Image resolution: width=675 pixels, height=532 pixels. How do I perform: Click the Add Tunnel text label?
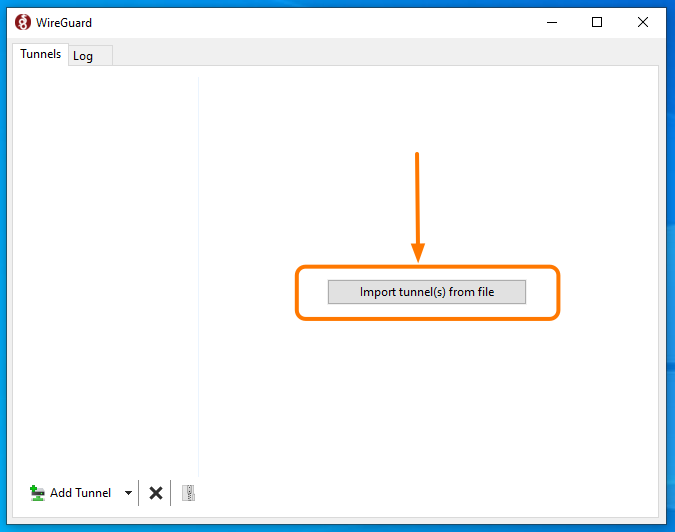[80, 493]
